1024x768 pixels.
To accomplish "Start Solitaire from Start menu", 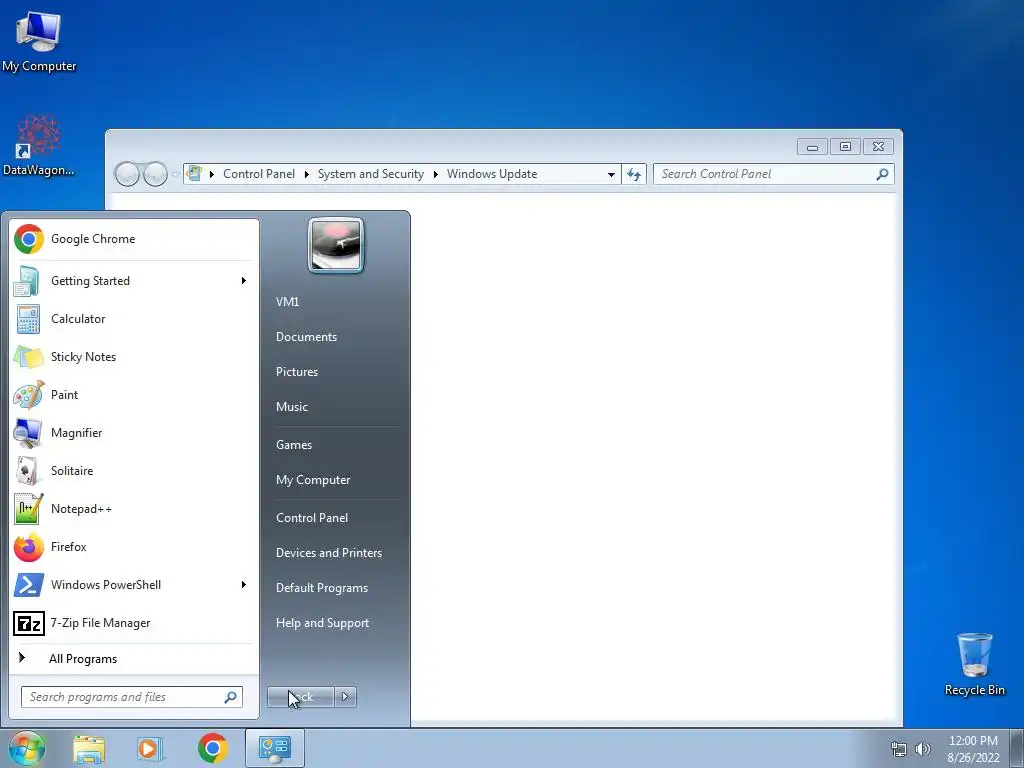I will point(133,471).
